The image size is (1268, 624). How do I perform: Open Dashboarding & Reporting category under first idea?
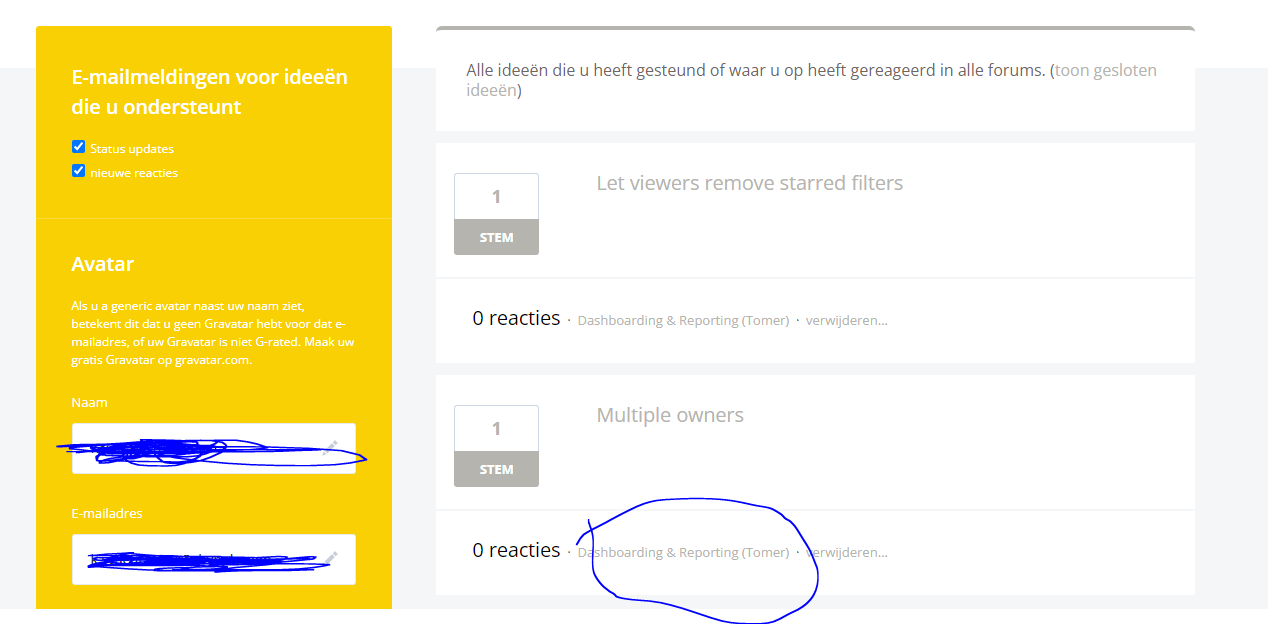pos(683,321)
